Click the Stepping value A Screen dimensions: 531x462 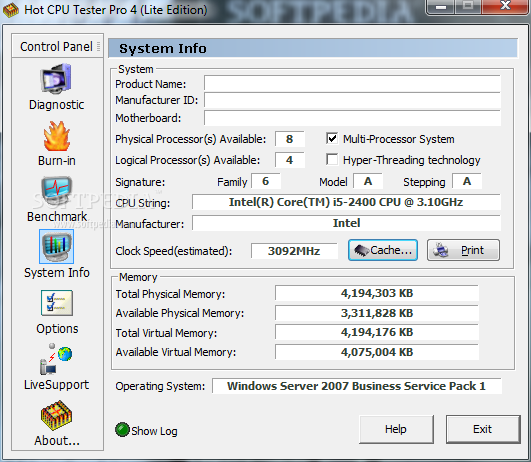coord(467,181)
